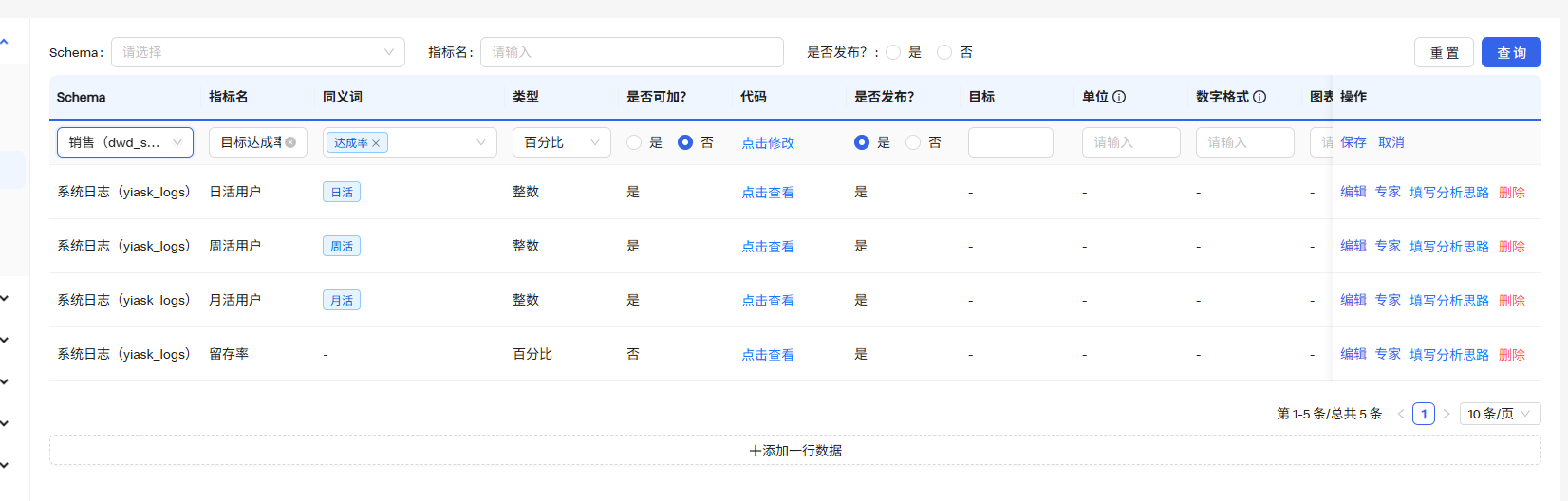Open 填写分析思路 for 留存率 row
Viewport: 1568px width, 501px height.
coord(1449,355)
